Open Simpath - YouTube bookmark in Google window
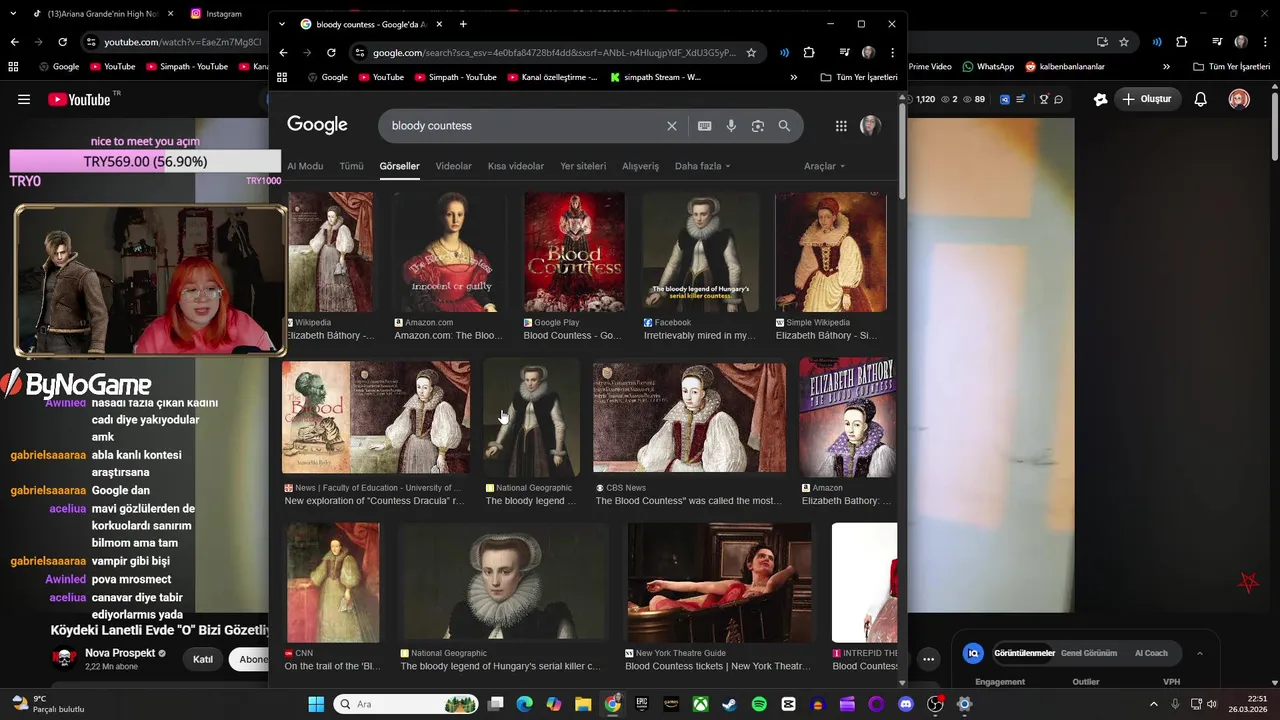This screenshot has width=1280, height=720. pos(455,77)
